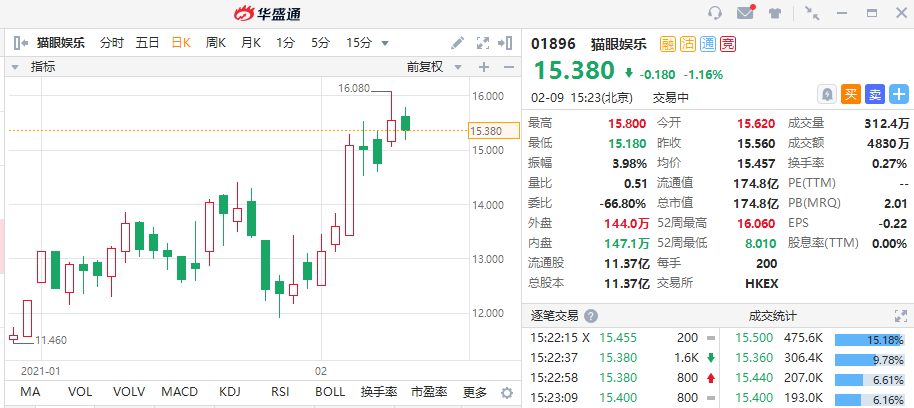
Task: Select the pencil drawing tool
Action: (x=458, y=43)
